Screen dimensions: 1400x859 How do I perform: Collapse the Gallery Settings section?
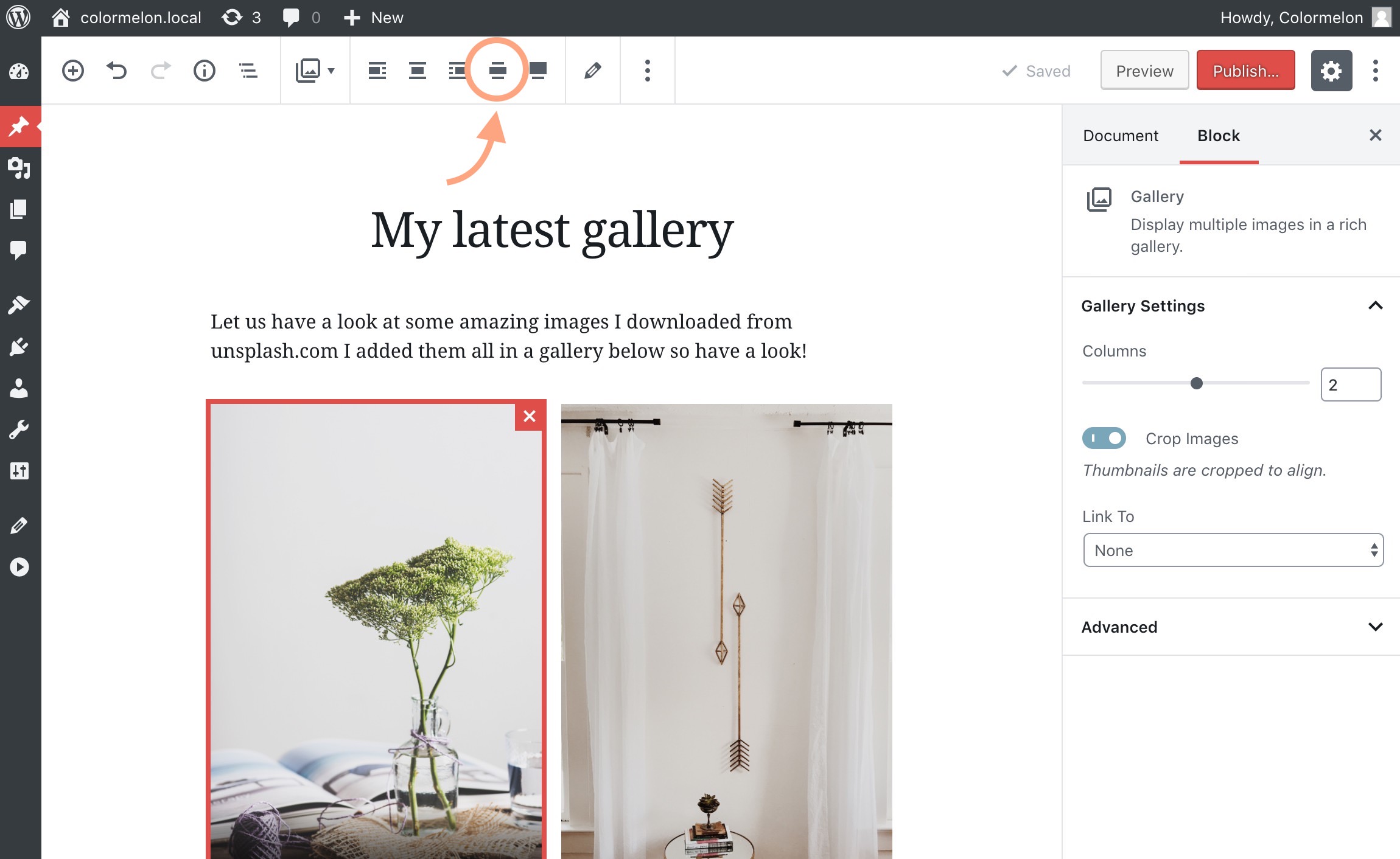pyautogui.click(x=1231, y=306)
